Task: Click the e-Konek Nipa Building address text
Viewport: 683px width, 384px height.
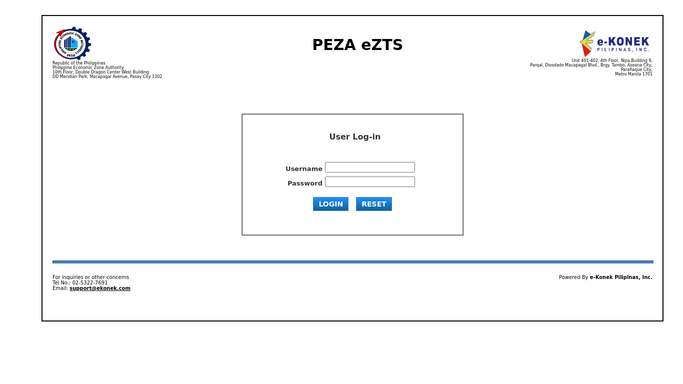Action: pos(591,67)
